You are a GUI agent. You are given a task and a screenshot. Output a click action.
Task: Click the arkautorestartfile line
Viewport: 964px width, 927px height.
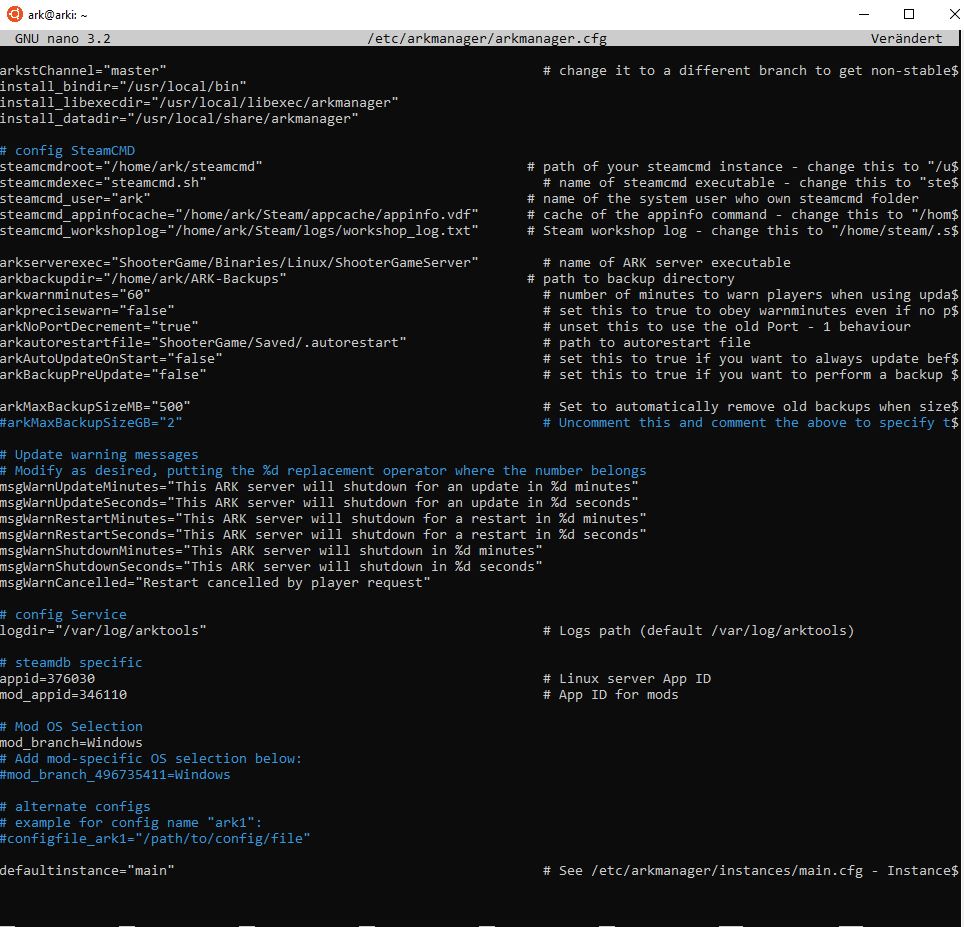[x=203, y=342]
